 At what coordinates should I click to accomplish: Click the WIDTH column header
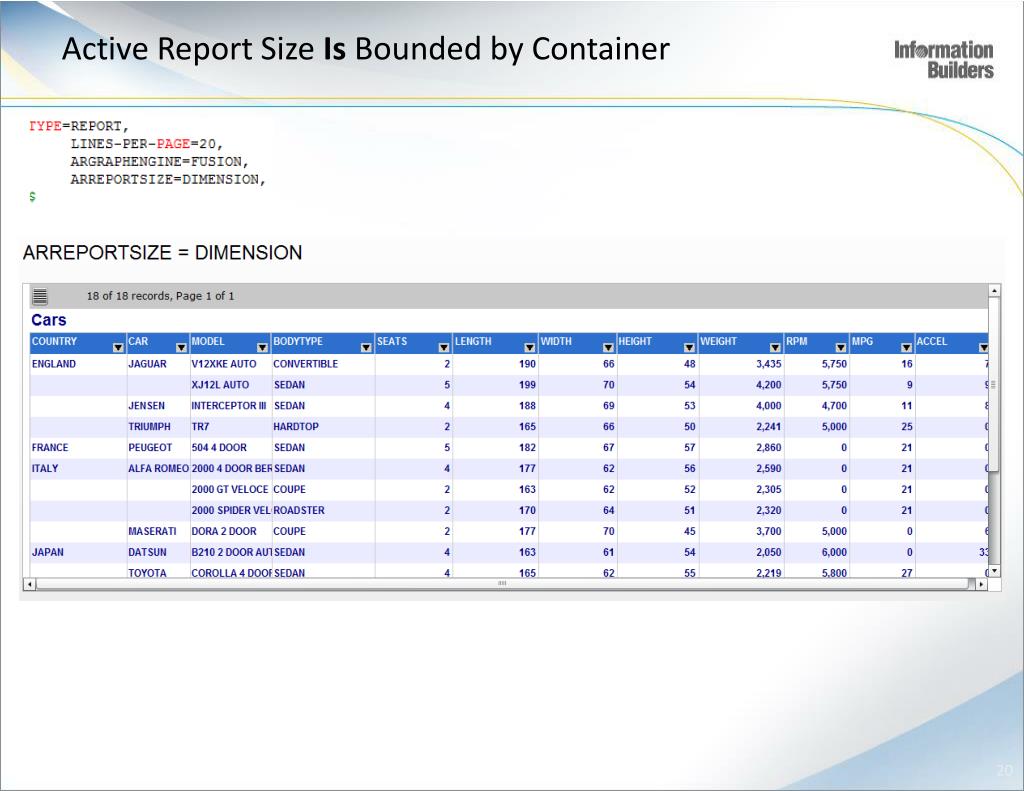point(577,342)
